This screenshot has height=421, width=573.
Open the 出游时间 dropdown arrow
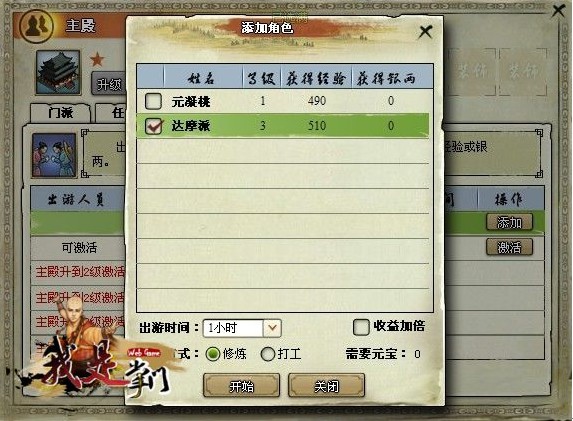click(x=272, y=328)
